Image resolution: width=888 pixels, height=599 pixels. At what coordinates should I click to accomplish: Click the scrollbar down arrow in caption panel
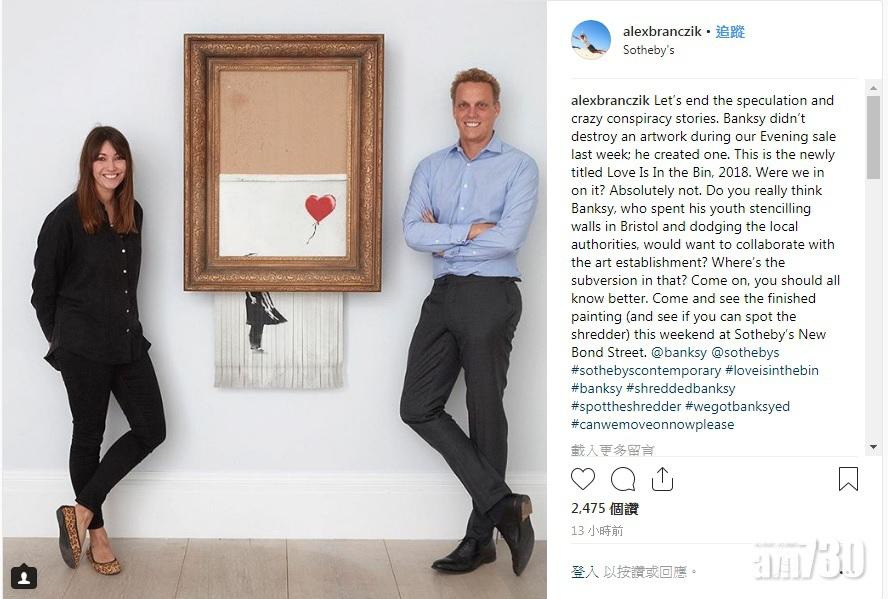(x=873, y=447)
